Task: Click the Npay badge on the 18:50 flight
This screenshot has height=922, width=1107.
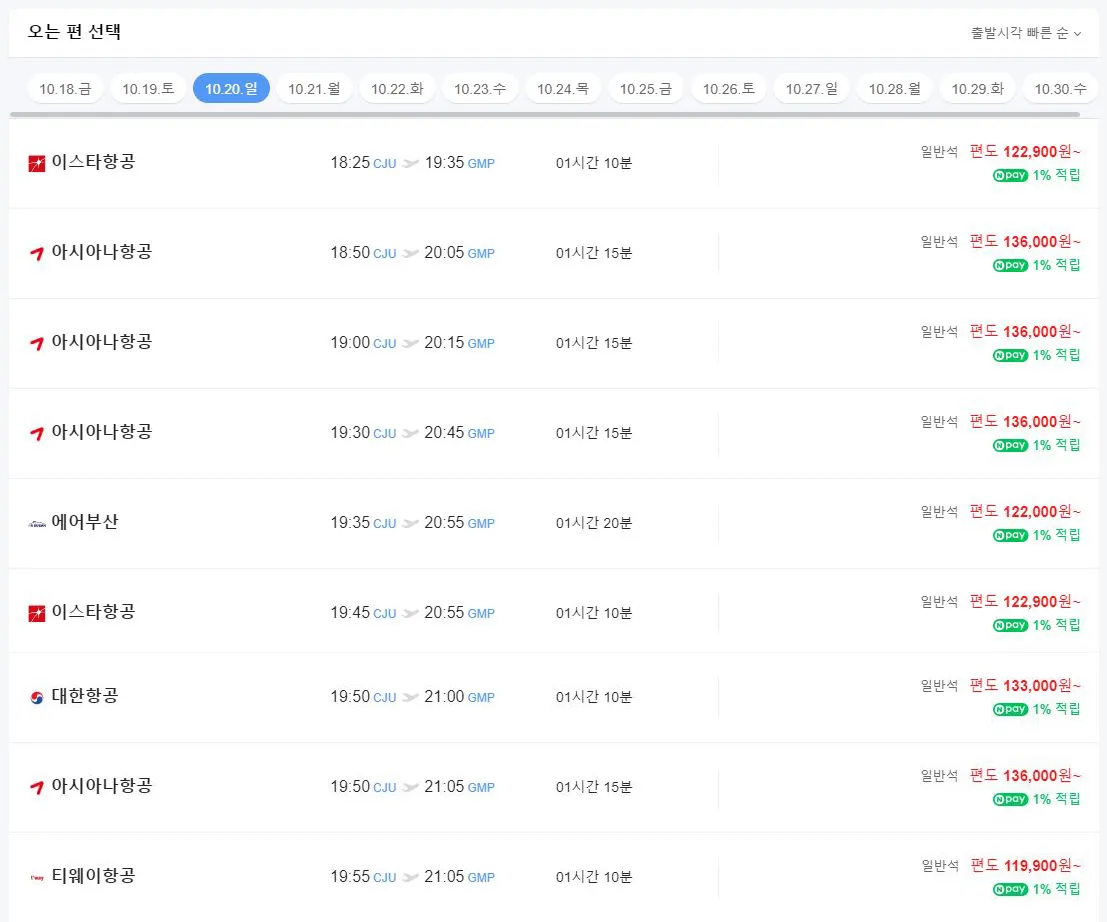Action: click(x=1010, y=265)
